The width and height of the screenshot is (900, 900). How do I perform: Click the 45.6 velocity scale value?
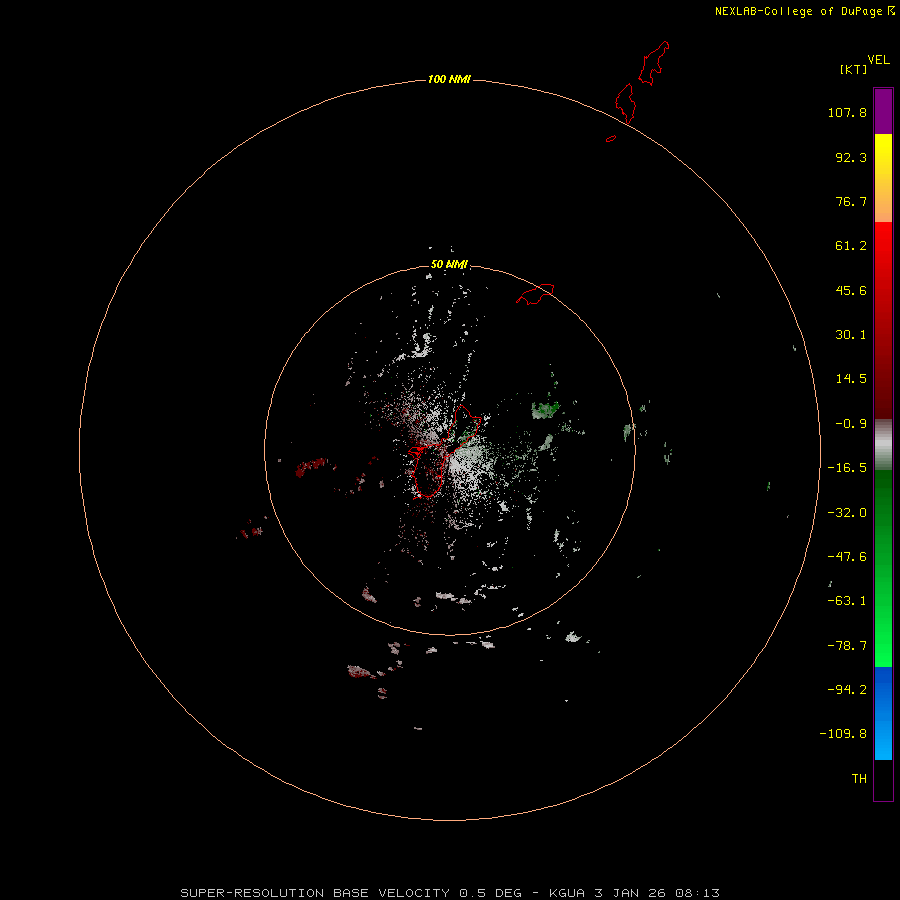[851, 290]
